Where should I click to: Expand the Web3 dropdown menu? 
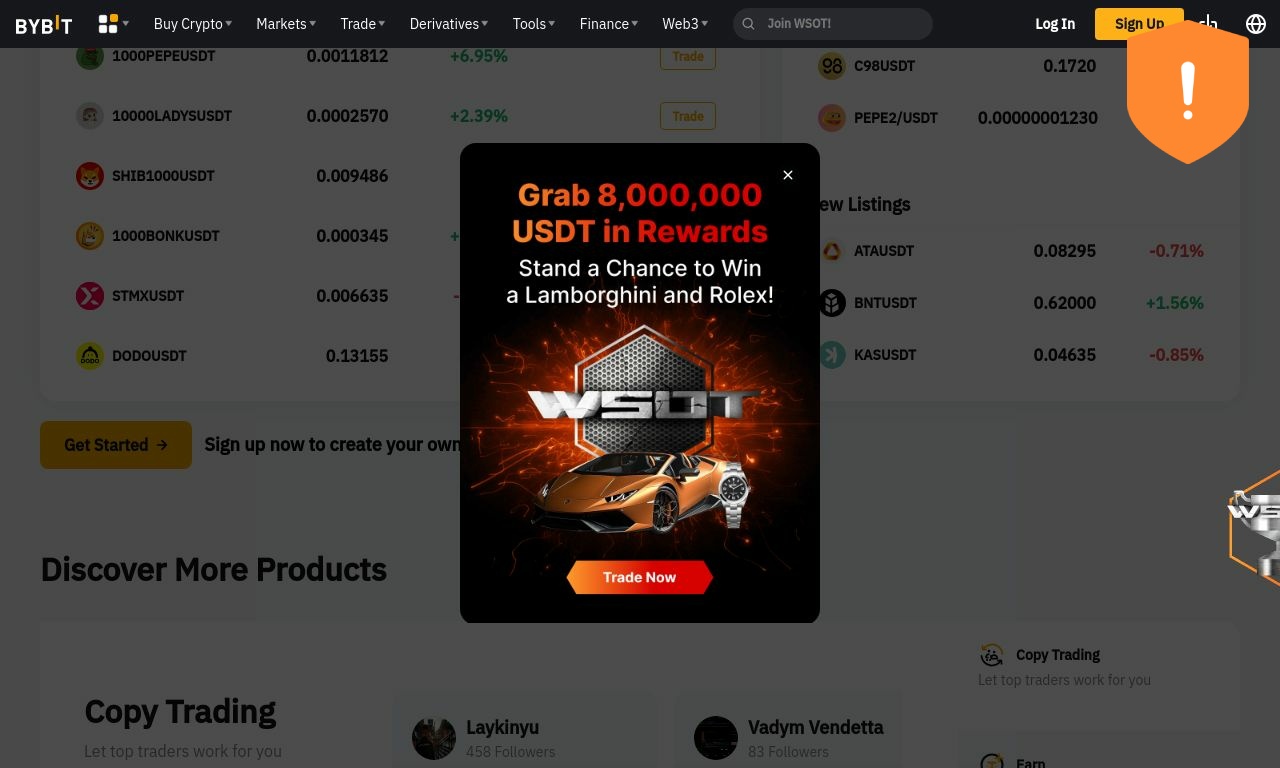(685, 23)
